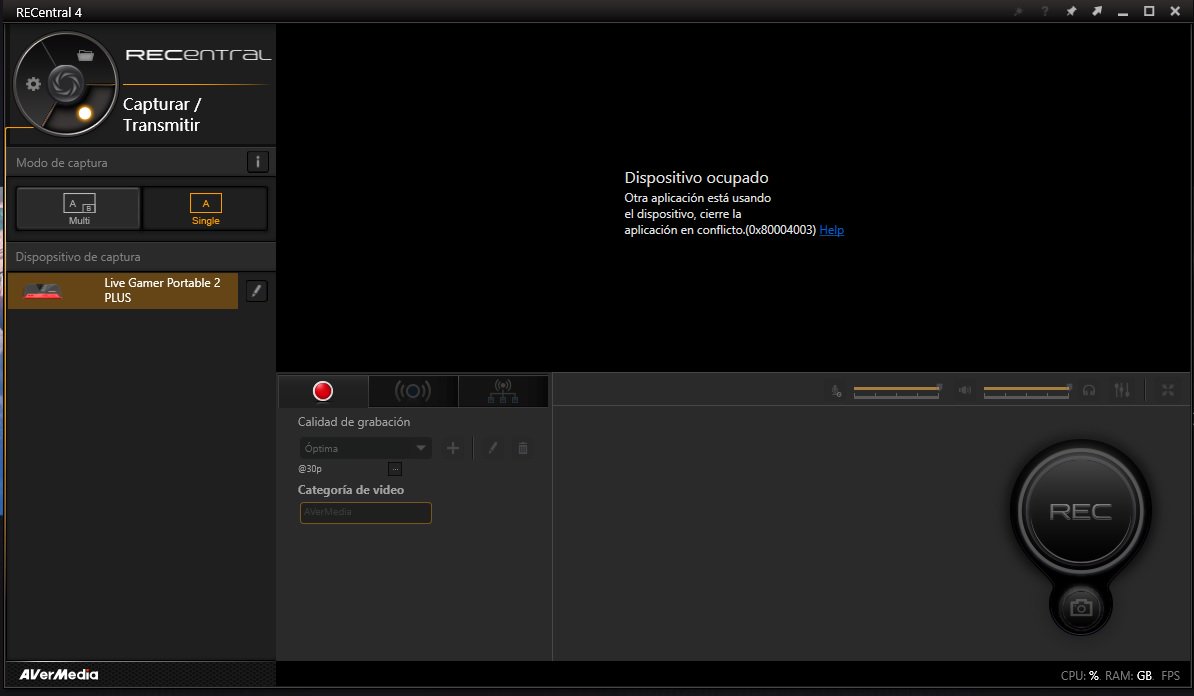The image size is (1194, 696).
Task: Click the CPU usage status readout
Action: pyautogui.click(x=1079, y=675)
